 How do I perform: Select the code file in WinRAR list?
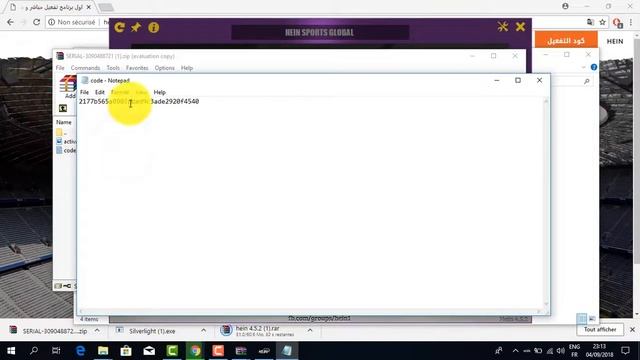(x=66, y=150)
